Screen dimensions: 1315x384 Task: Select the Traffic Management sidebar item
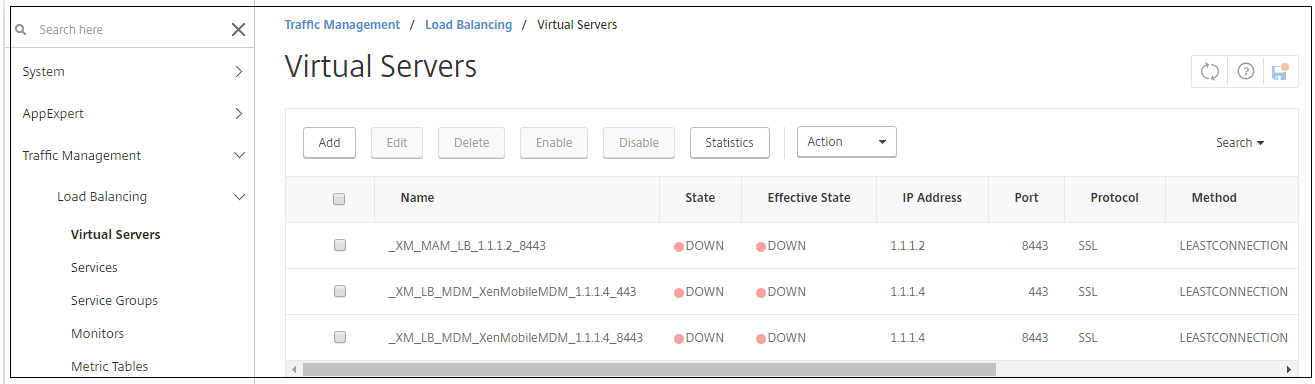pos(81,156)
